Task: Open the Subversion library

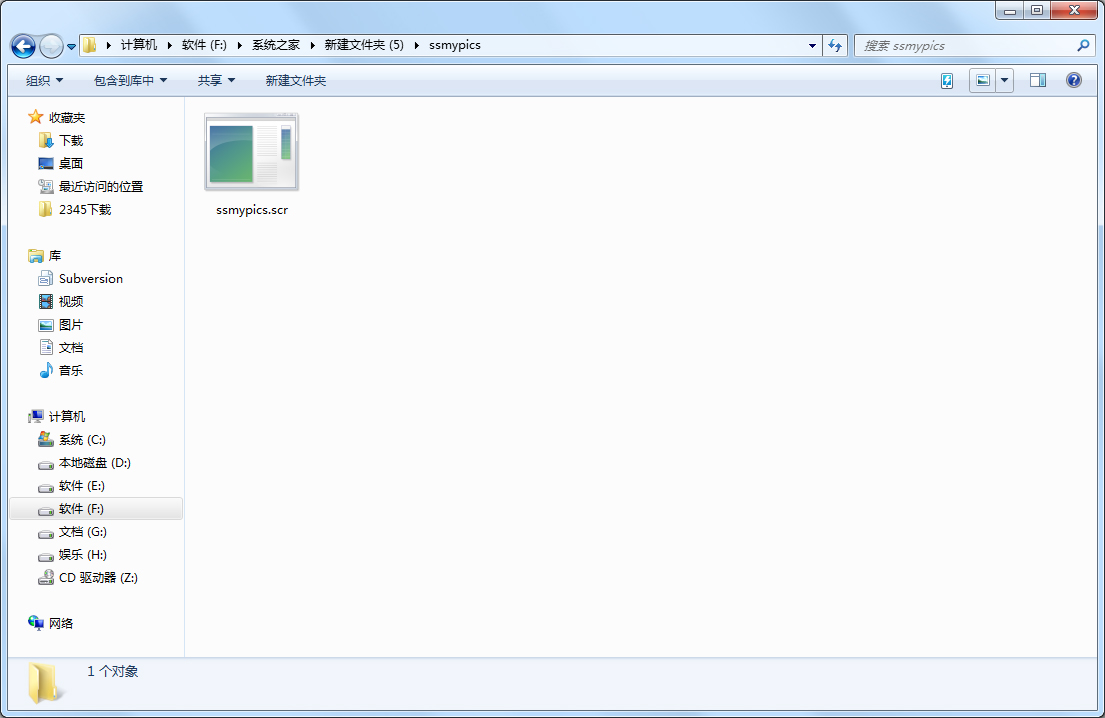Action: [x=90, y=279]
